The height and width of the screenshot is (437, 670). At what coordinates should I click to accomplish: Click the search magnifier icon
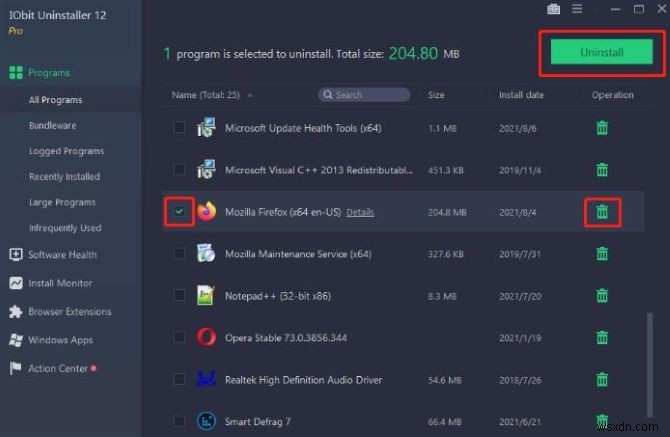pyautogui.click(x=328, y=94)
